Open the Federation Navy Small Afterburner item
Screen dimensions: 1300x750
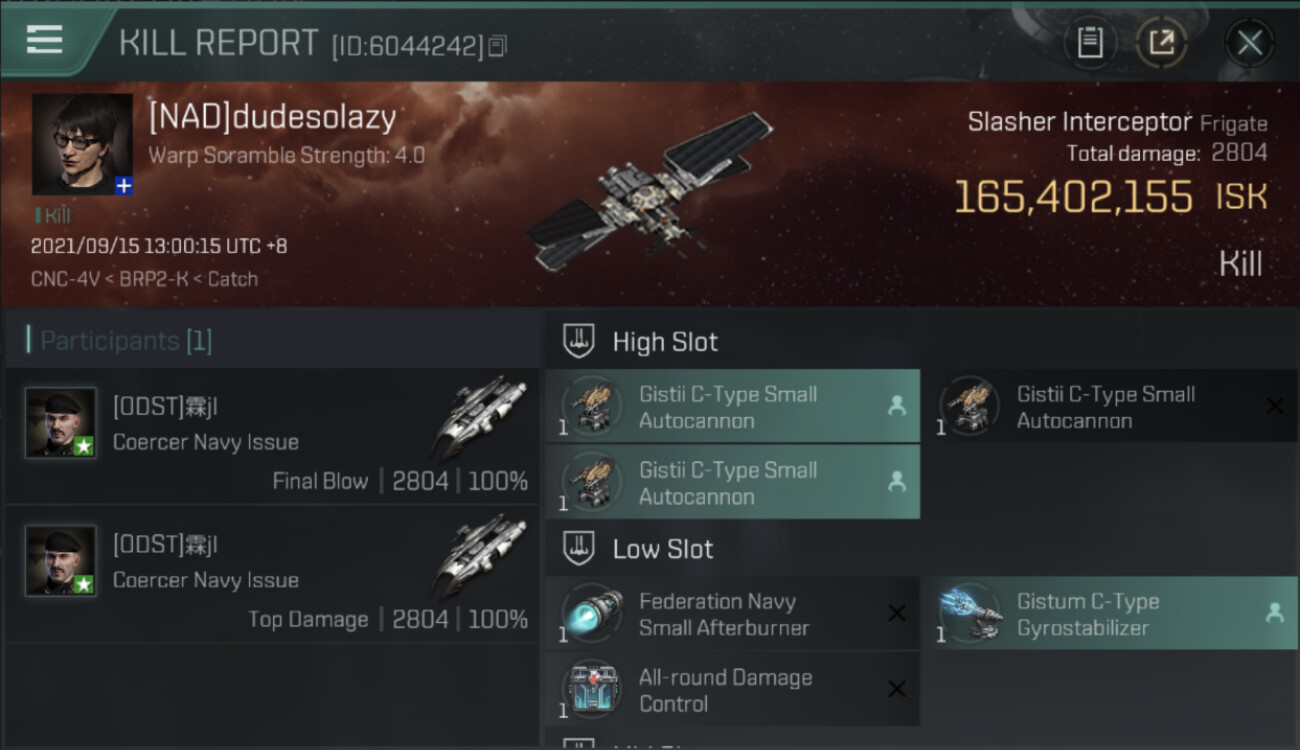[732, 614]
